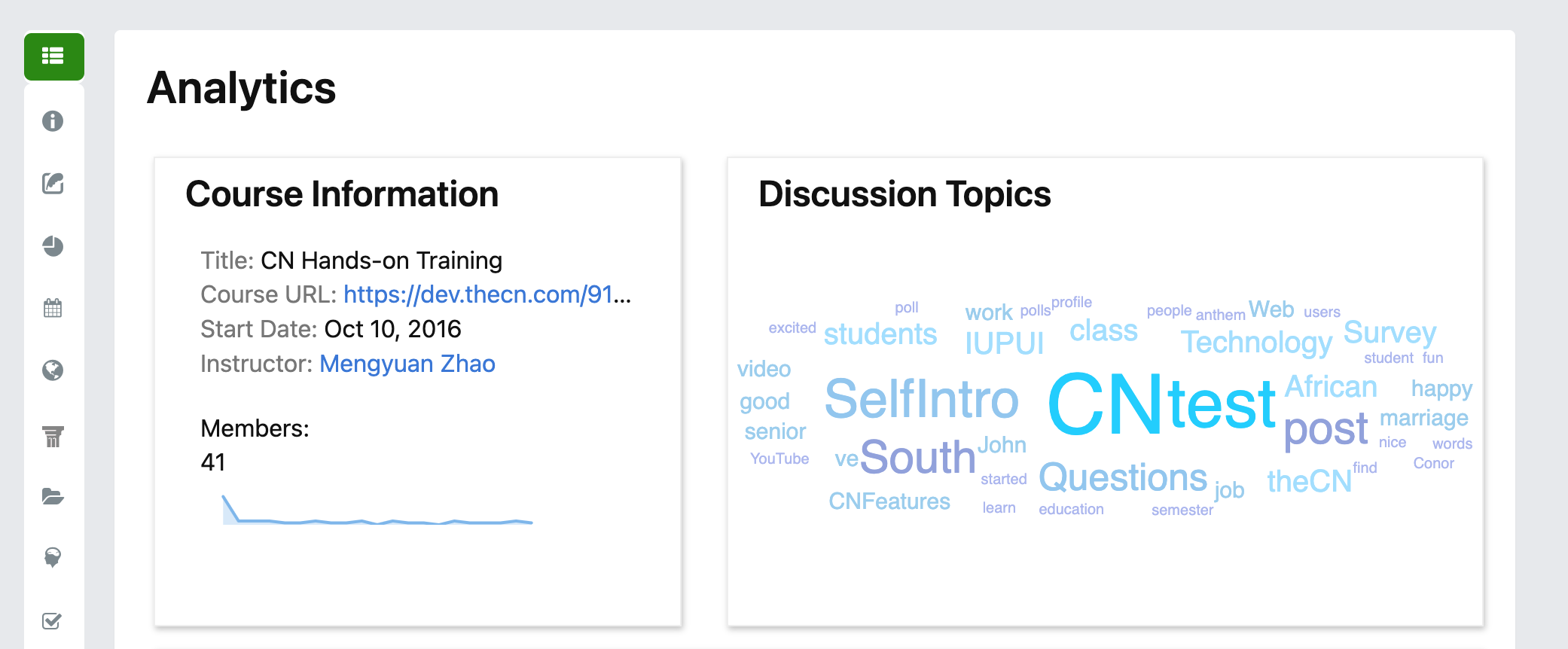Open the folder sidebar icon
The width and height of the screenshot is (1568, 649).
pos(53,496)
